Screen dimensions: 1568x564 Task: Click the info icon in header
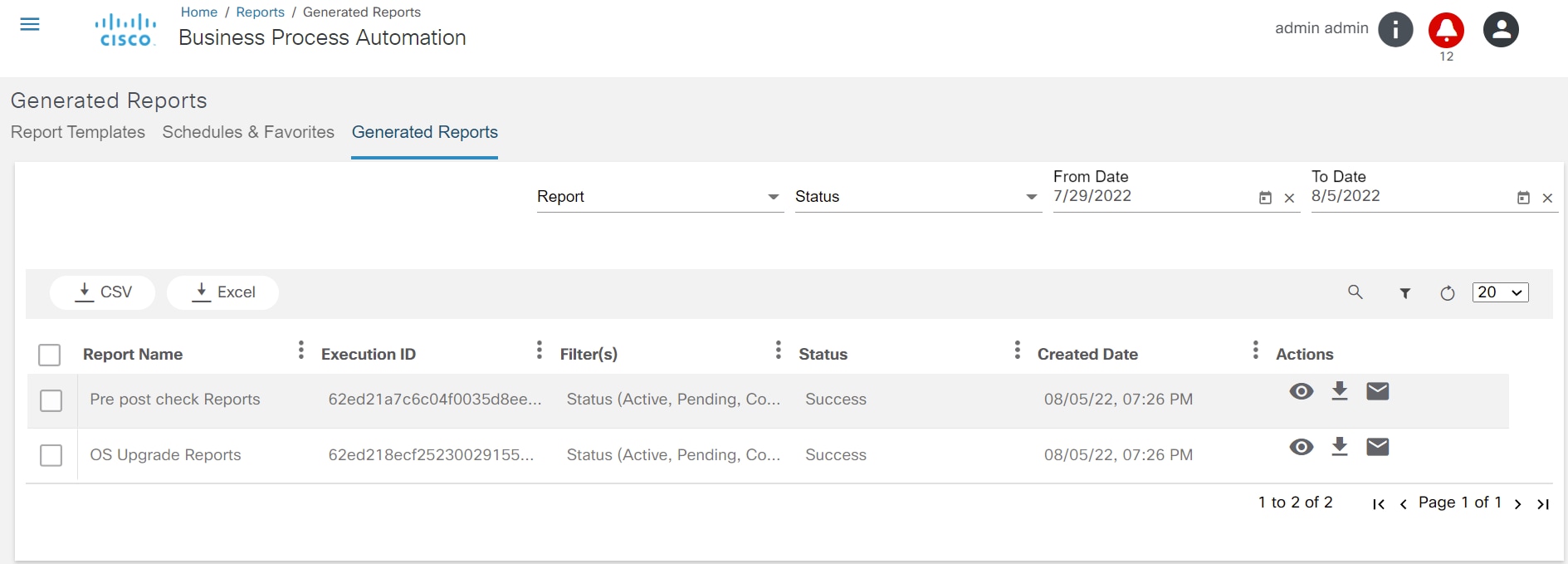[x=1395, y=30]
